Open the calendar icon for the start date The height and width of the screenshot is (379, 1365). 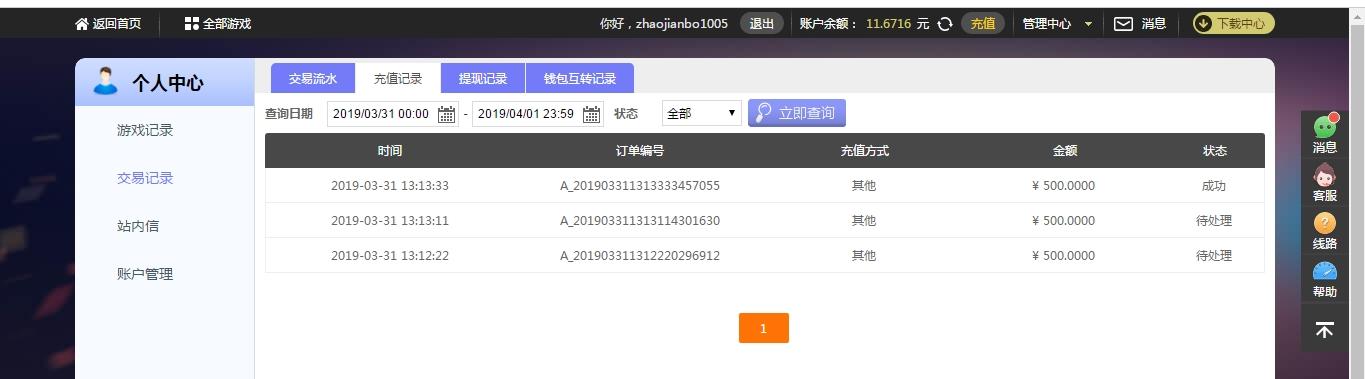(446, 114)
